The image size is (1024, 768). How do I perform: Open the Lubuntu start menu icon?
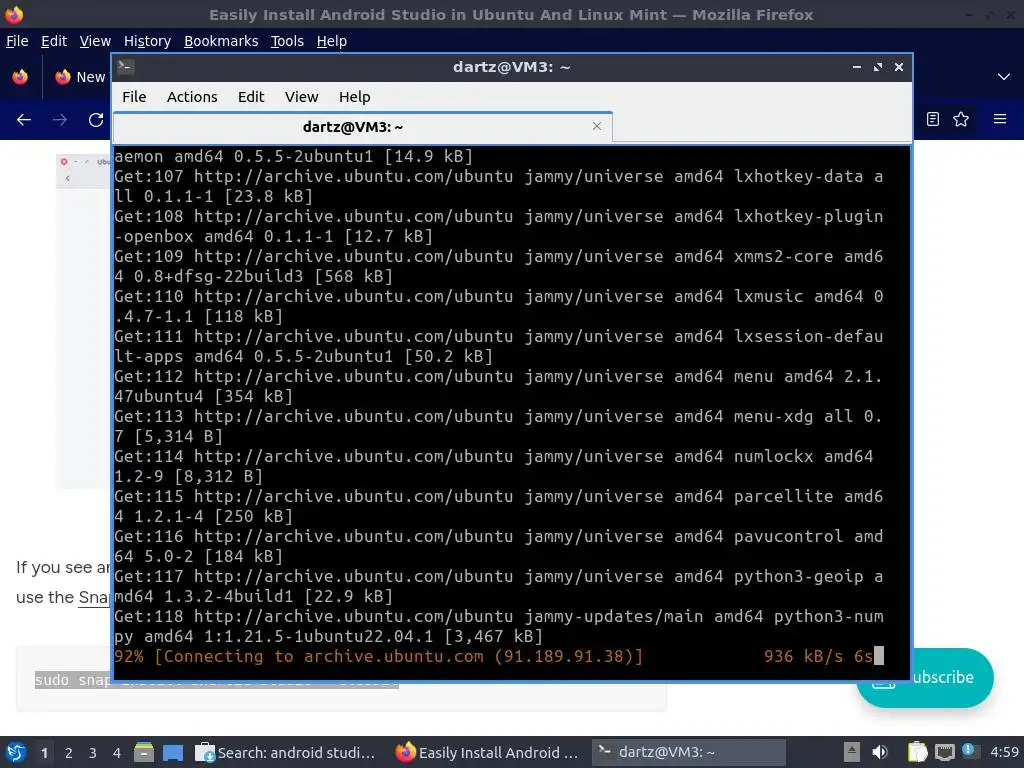16,752
